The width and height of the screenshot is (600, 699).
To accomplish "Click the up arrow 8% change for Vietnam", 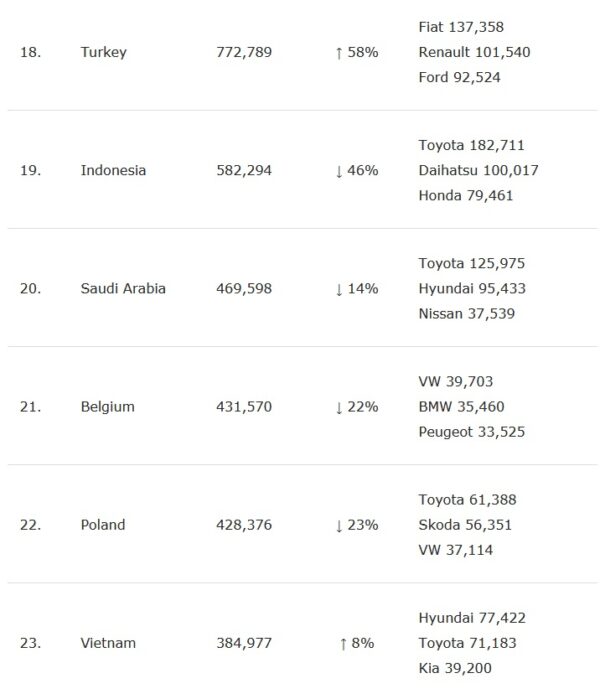I will click(x=354, y=643).
